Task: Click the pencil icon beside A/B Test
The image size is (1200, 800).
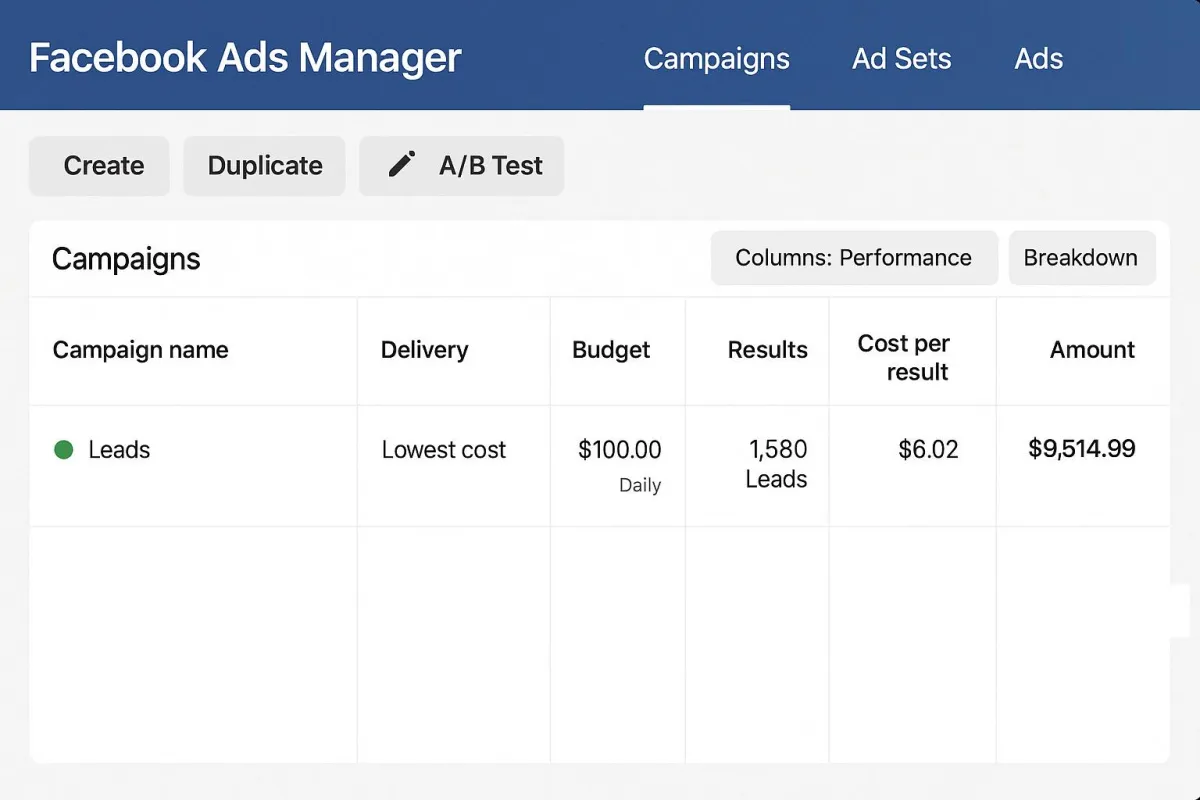Action: (x=402, y=165)
